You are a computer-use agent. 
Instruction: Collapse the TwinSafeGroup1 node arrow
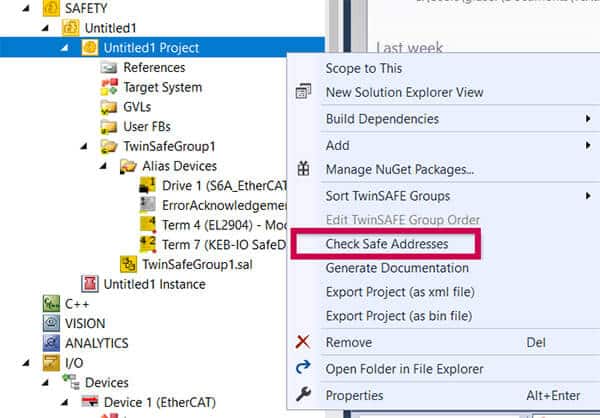(84, 146)
